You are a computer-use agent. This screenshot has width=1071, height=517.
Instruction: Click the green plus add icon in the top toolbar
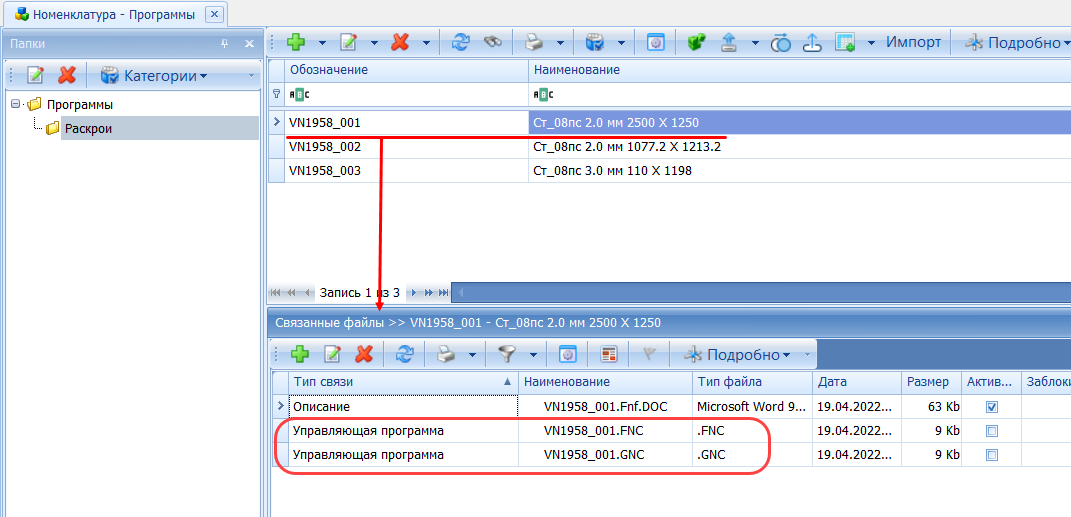pyautogui.click(x=295, y=42)
